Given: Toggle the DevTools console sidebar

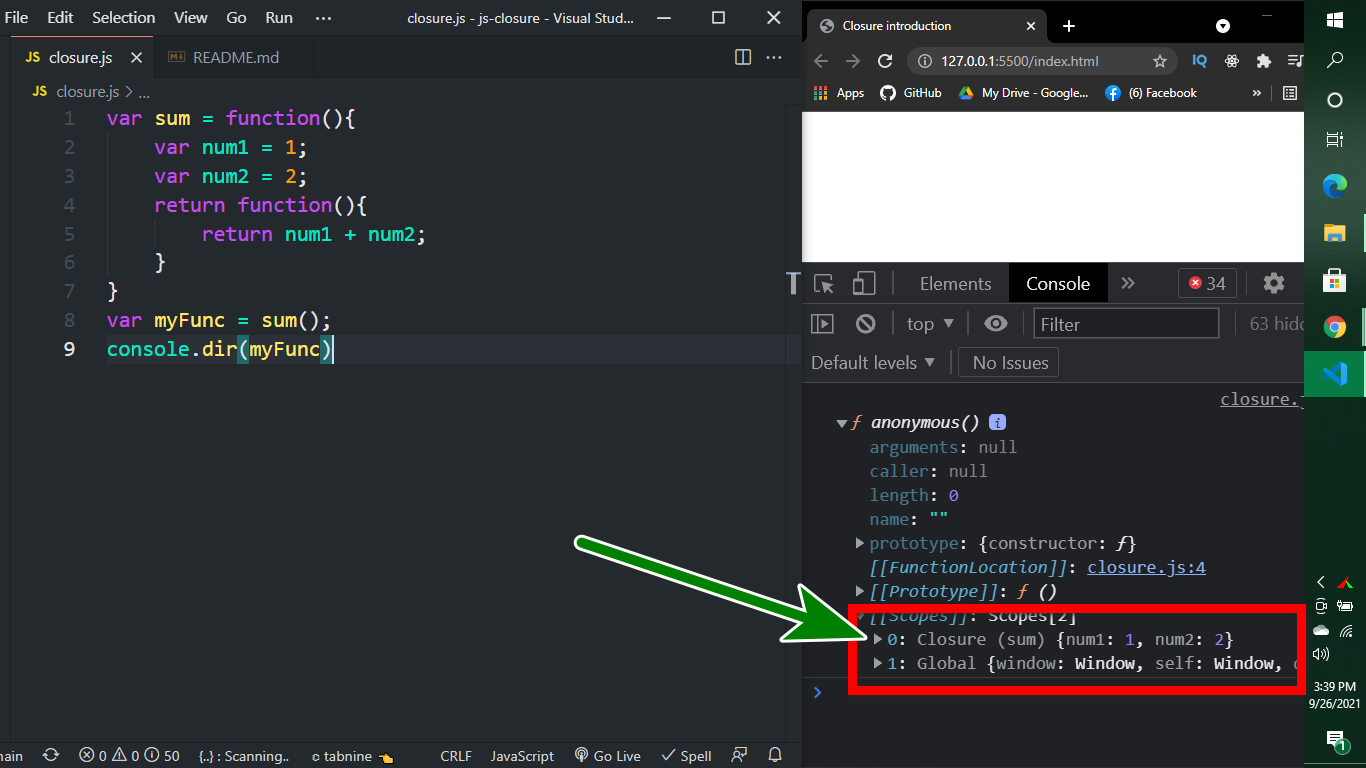Looking at the screenshot, I should pos(822,324).
